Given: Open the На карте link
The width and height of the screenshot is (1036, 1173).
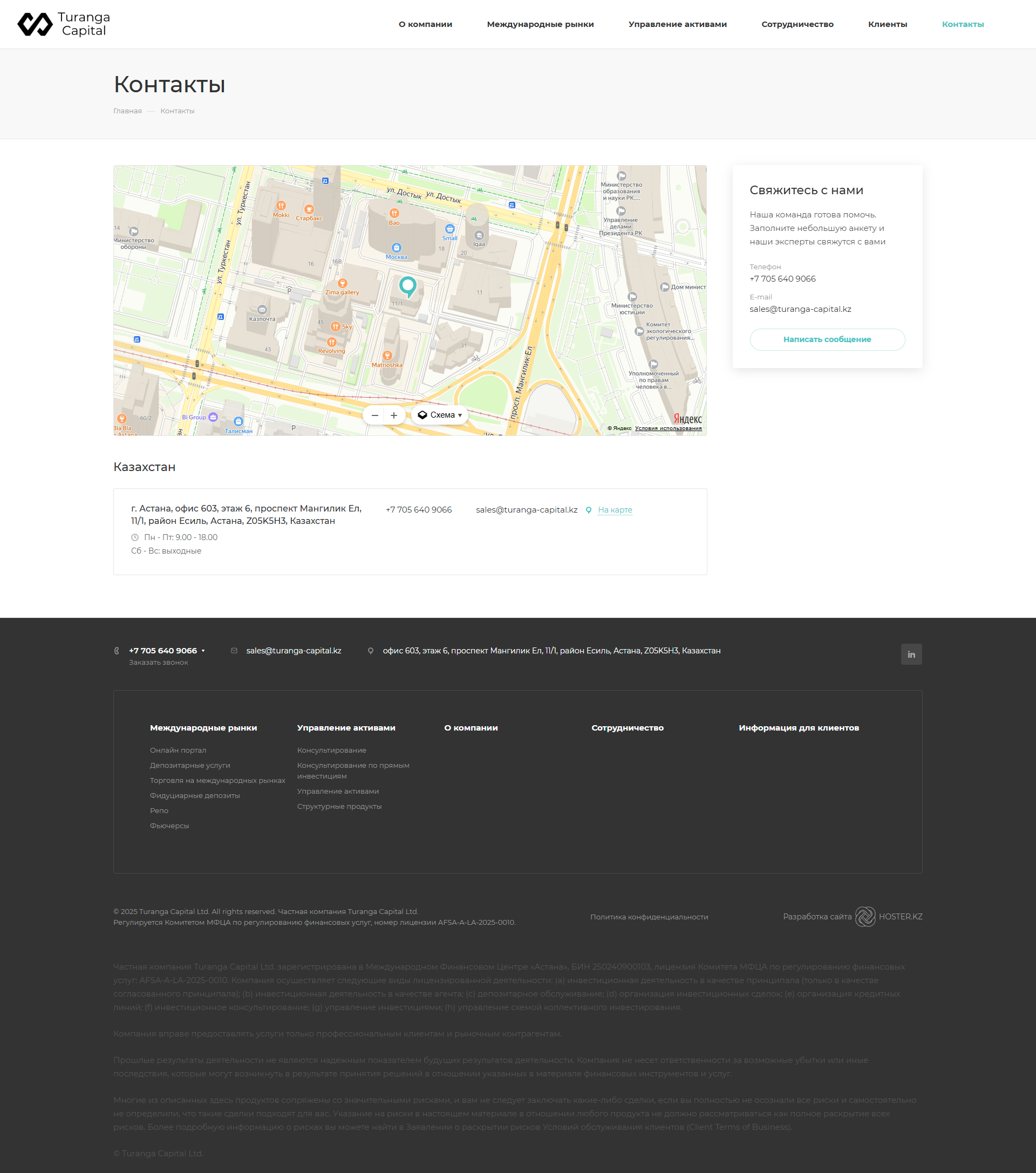Looking at the screenshot, I should point(615,509).
